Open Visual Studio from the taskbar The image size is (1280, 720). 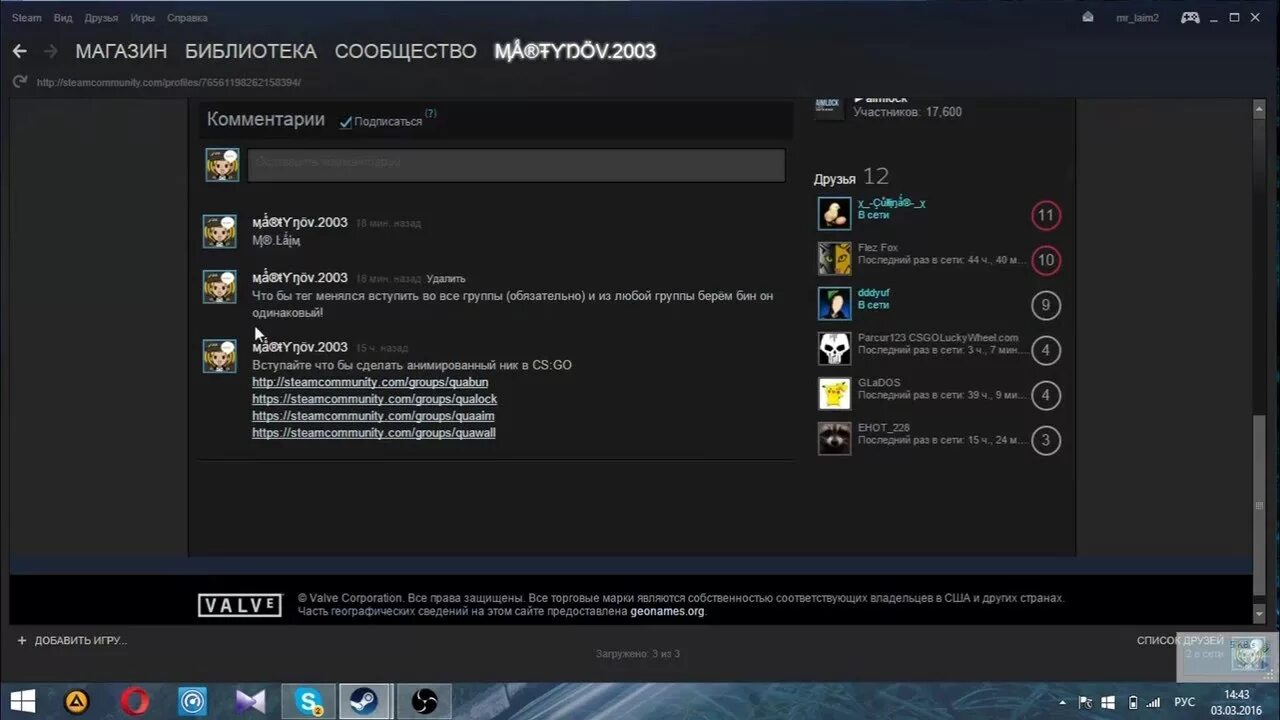pyautogui.click(x=251, y=701)
